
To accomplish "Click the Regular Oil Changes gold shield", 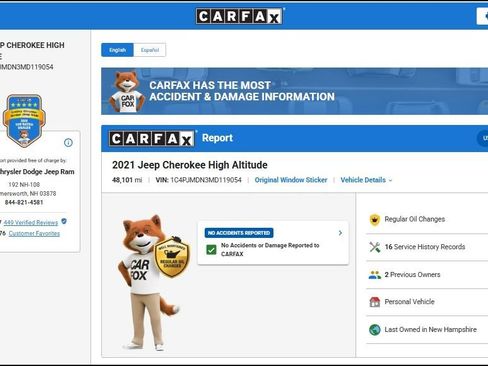I will point(172,257).
